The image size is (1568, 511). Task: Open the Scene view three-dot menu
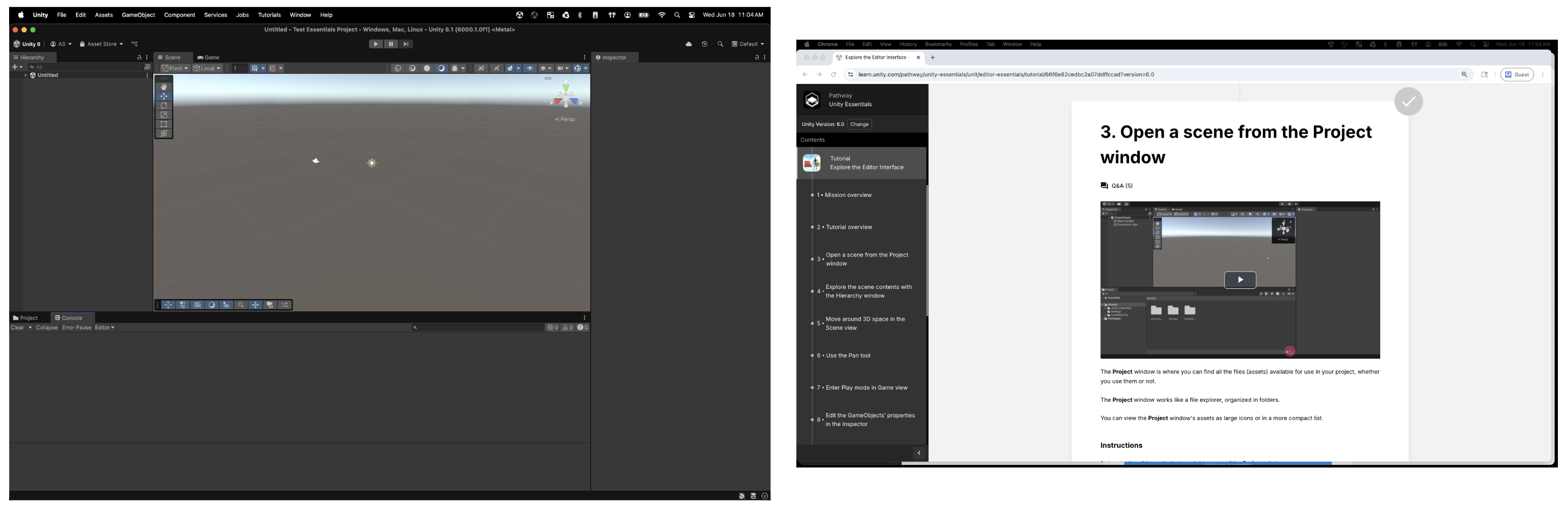585,57
